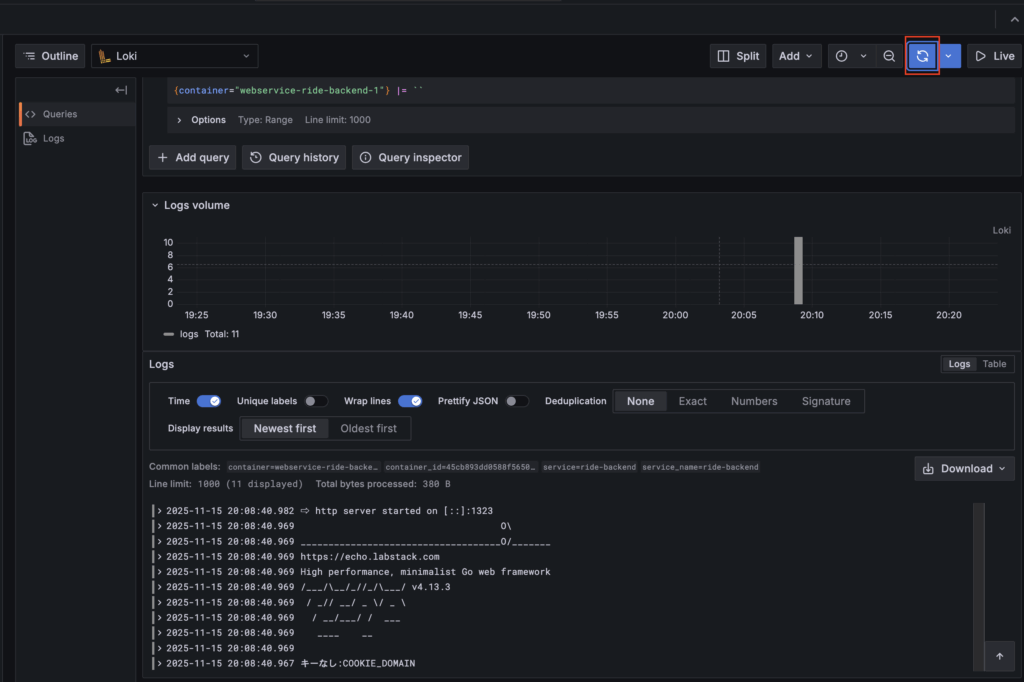
Task: Click the zoom out time range icon
Action: point(889,56)
